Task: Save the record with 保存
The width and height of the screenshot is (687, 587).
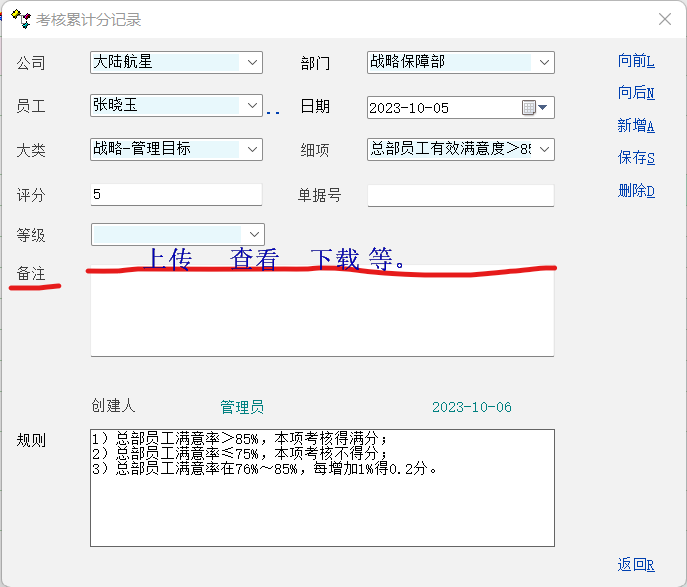Action: click(x=636, y=158)
